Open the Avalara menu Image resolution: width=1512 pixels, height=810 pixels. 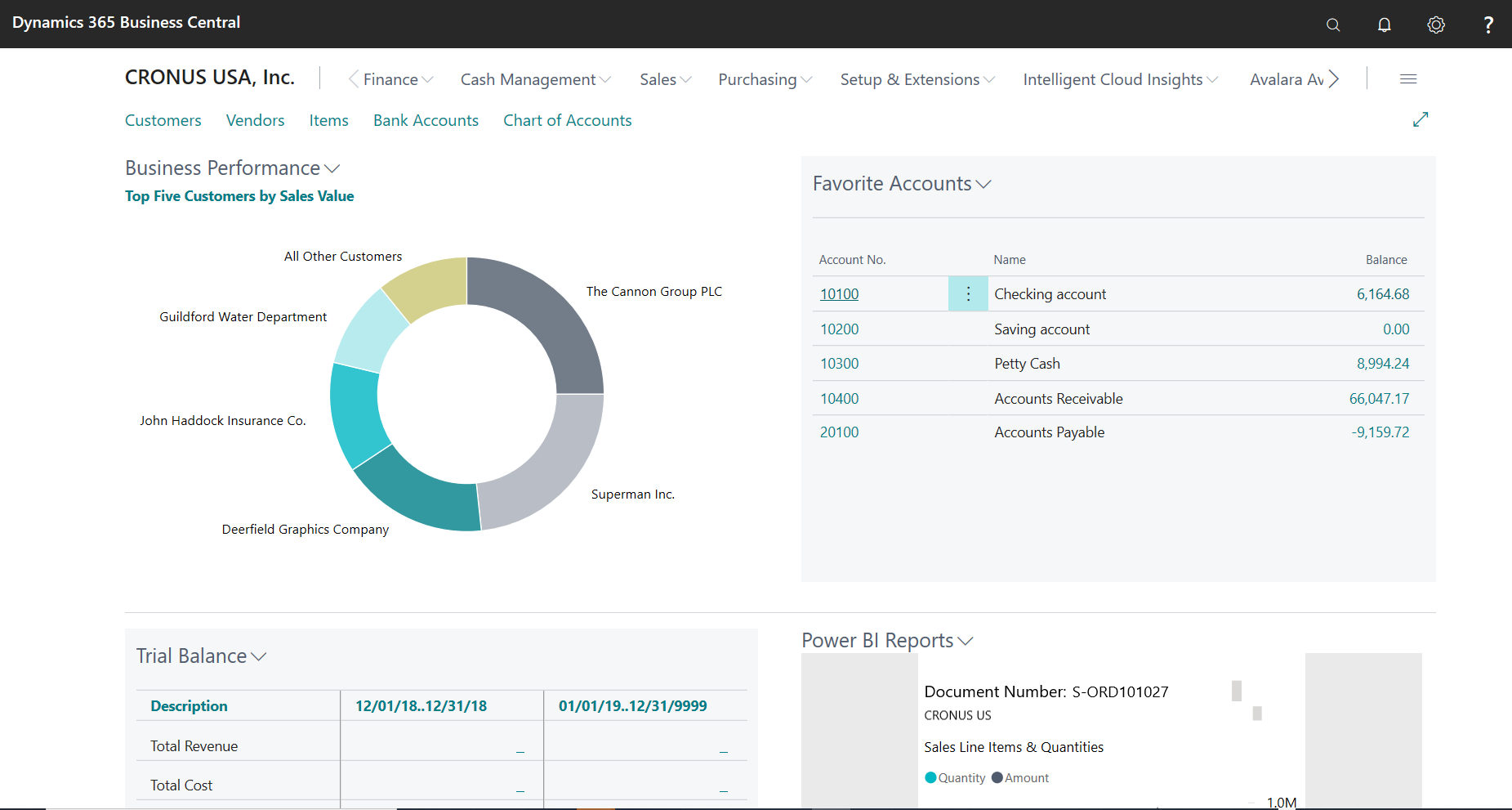coord(1287,79)
